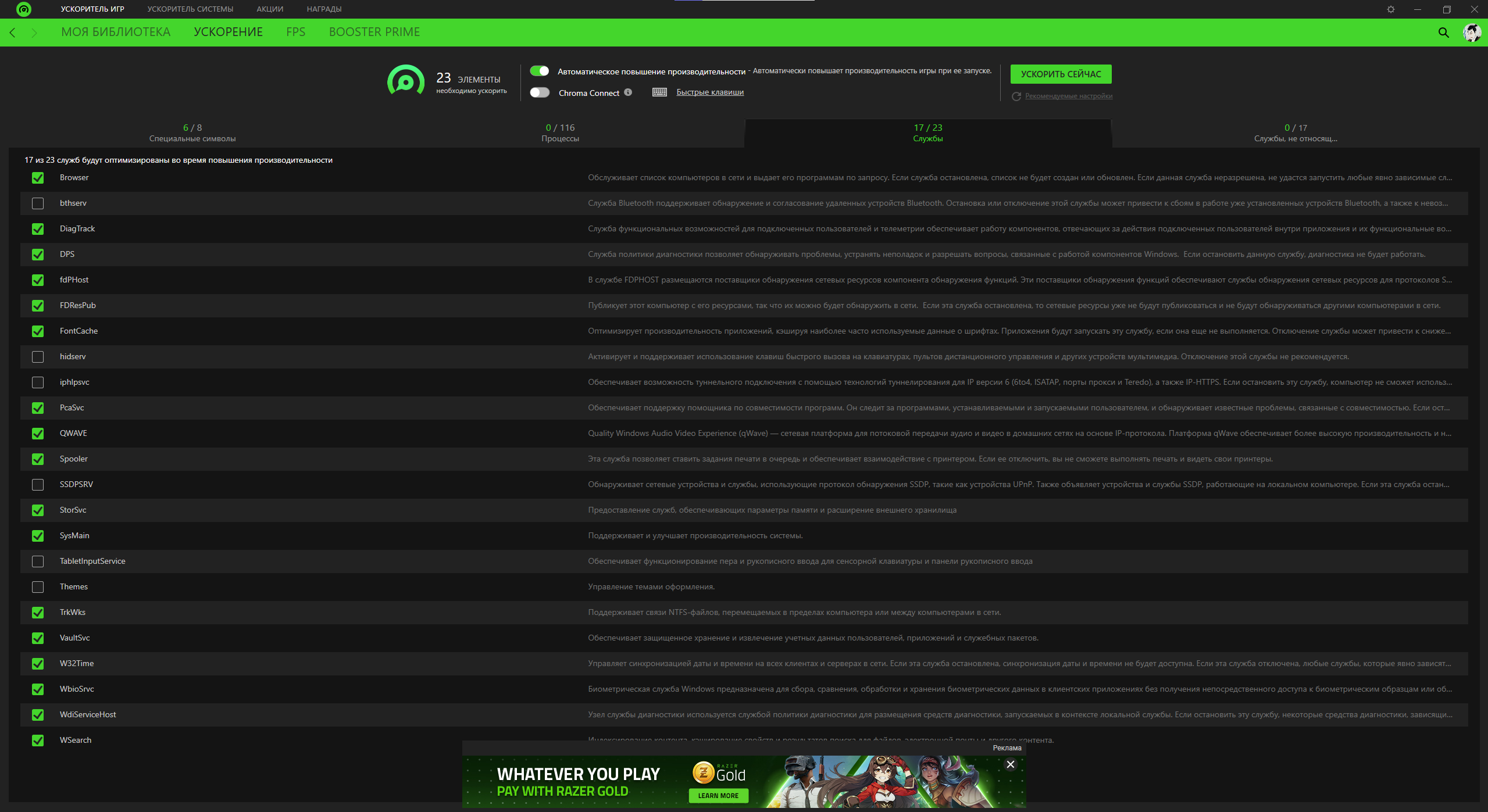Click the Razer Cortex logo icon
Image resolution: width=1488 pixels, height=812 pixels.
point(24,9)
